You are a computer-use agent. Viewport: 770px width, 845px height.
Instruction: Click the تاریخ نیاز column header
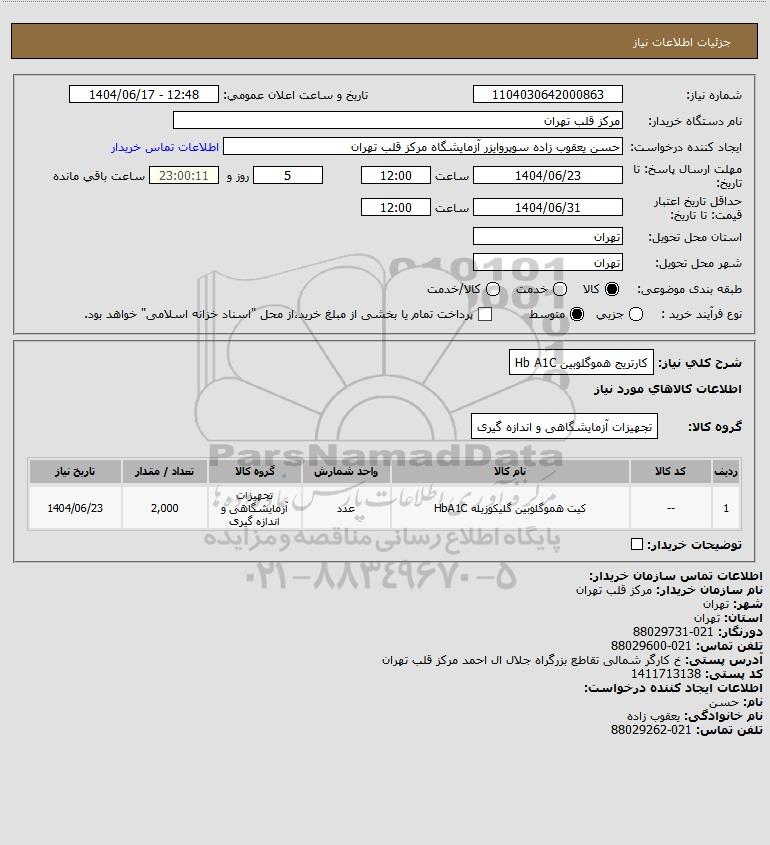75,472
